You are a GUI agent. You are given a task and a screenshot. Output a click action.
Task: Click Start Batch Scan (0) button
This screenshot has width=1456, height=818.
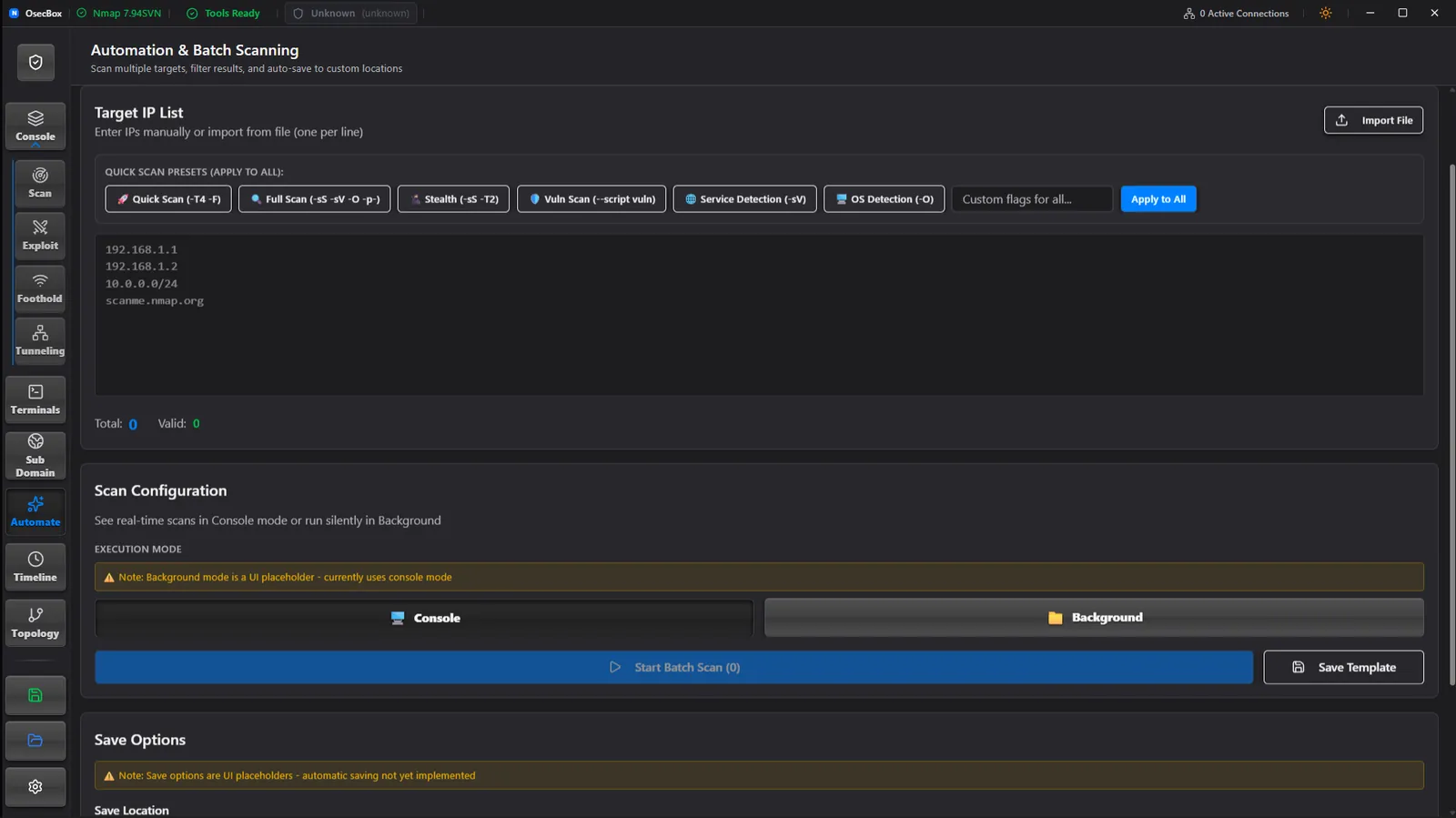pyautogui.click(x=674, y=667)
